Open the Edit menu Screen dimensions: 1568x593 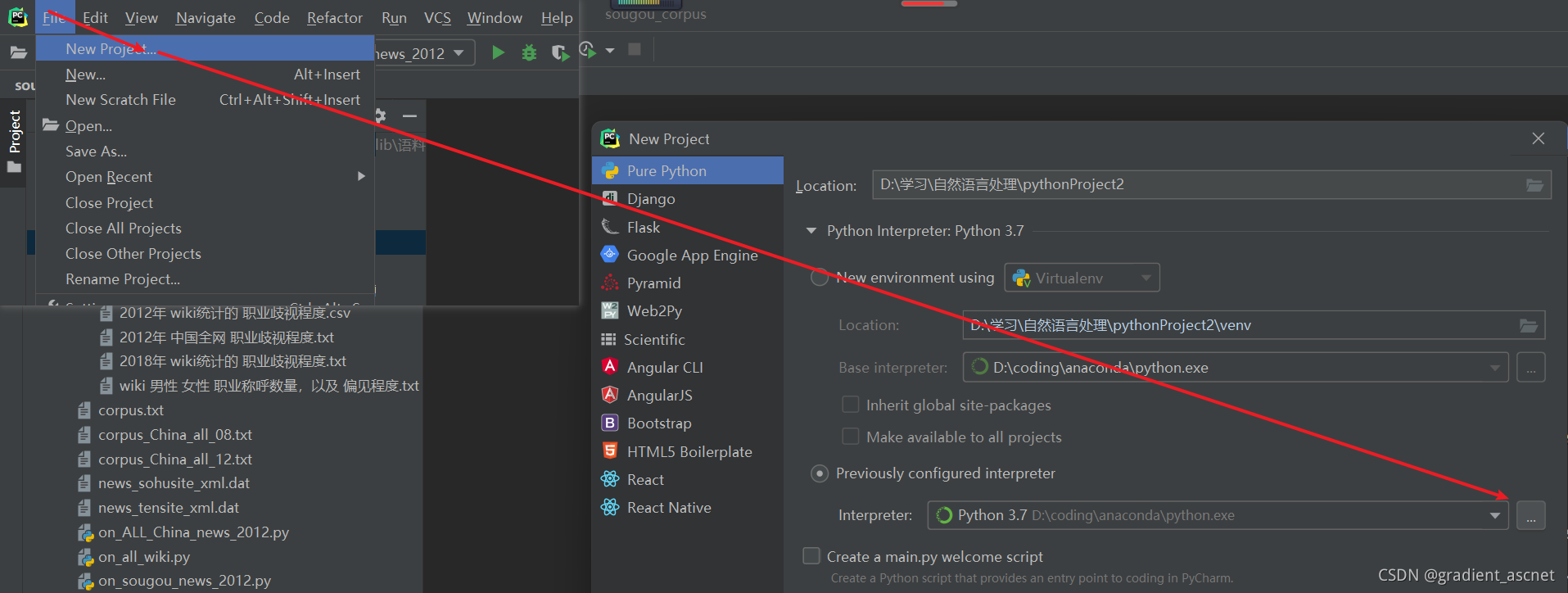(95, 17)
